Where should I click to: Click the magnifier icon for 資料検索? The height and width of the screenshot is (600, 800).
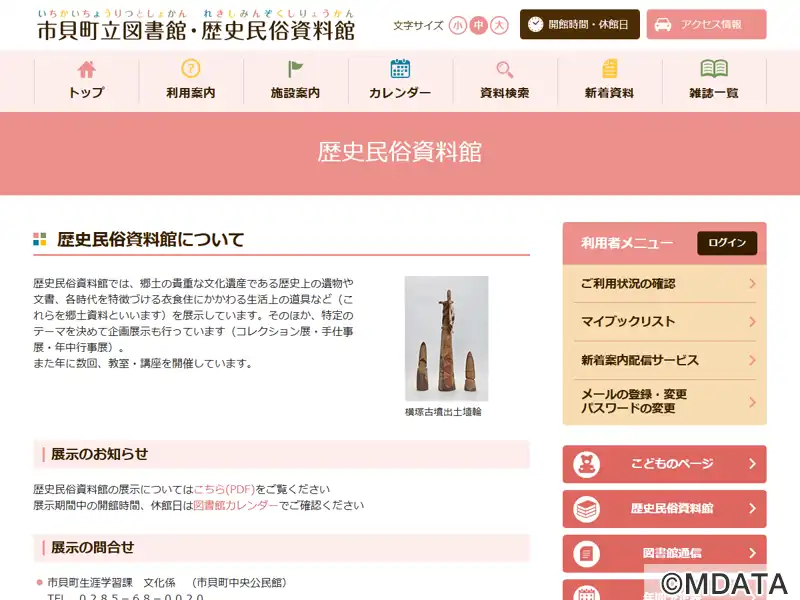point(505,69)
